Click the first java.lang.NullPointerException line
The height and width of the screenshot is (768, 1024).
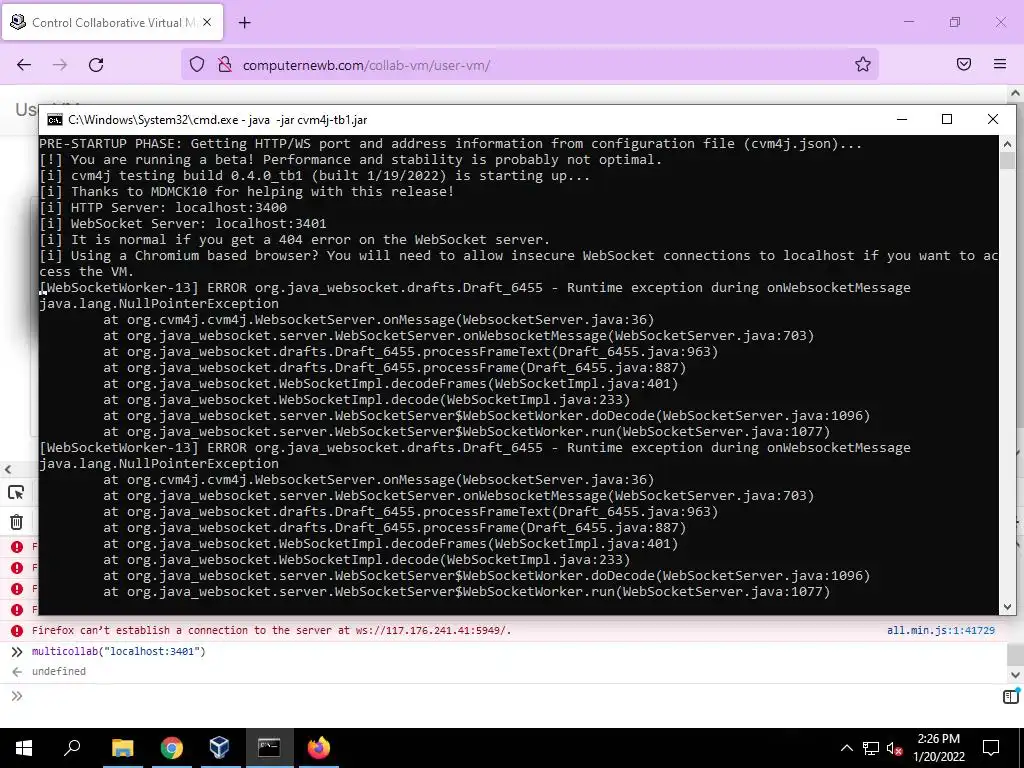(159, 304)
